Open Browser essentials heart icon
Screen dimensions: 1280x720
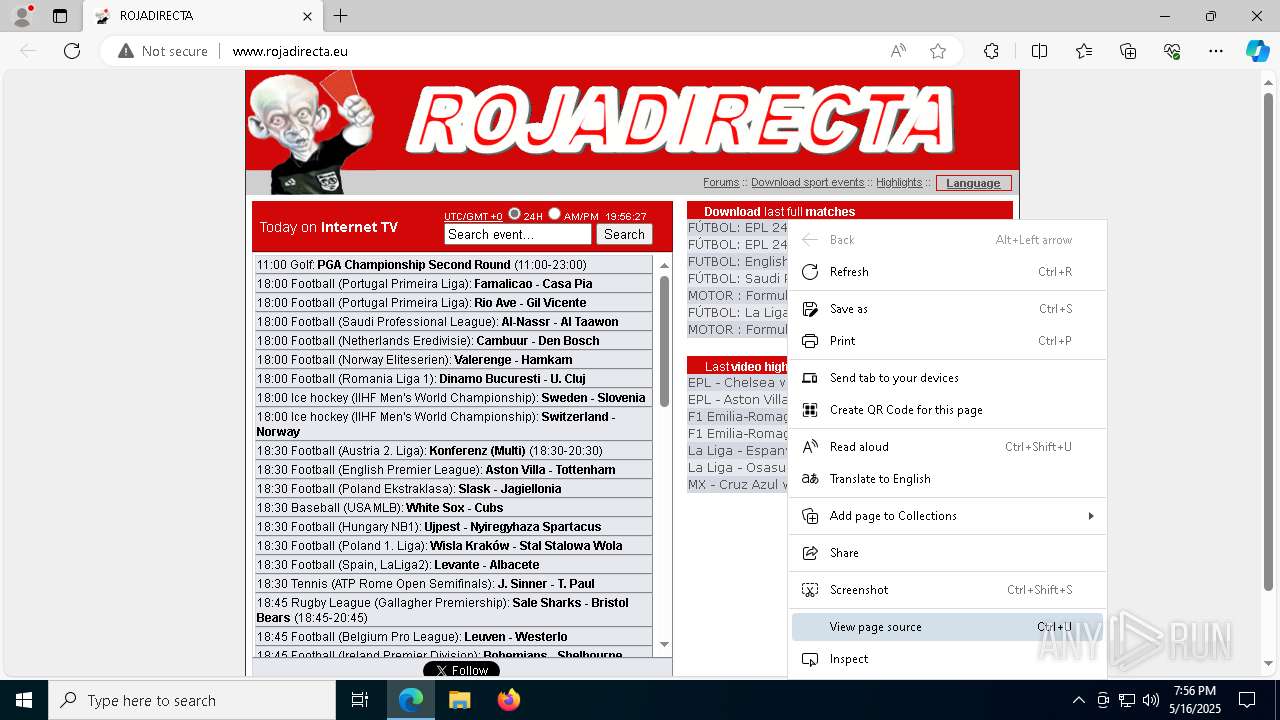coord(1172,51)
